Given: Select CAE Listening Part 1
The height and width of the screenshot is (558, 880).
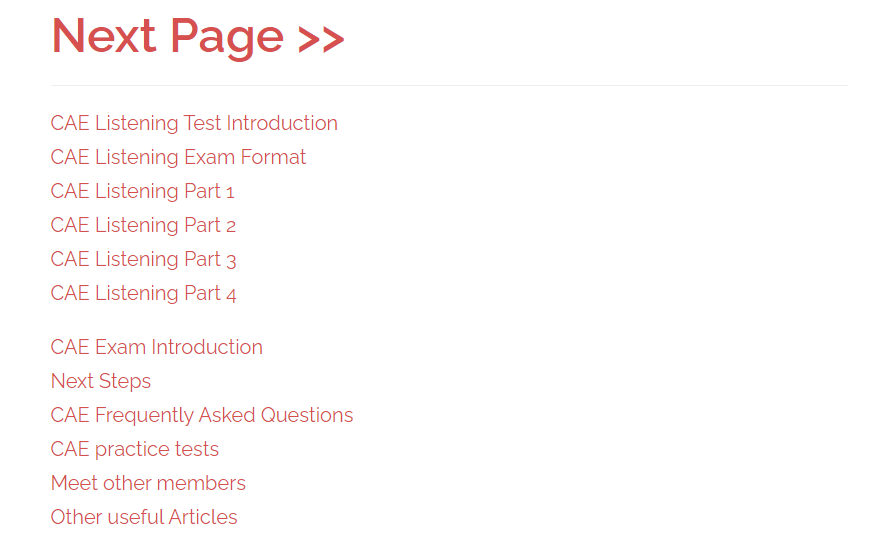Looking at the screenshot, I should tap(142, 191).
